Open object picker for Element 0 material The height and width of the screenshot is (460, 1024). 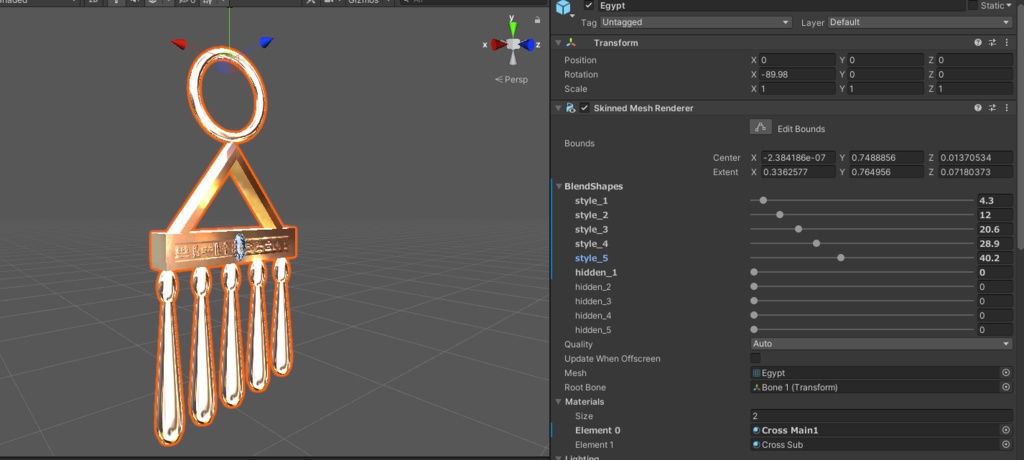click(1006, 430)
